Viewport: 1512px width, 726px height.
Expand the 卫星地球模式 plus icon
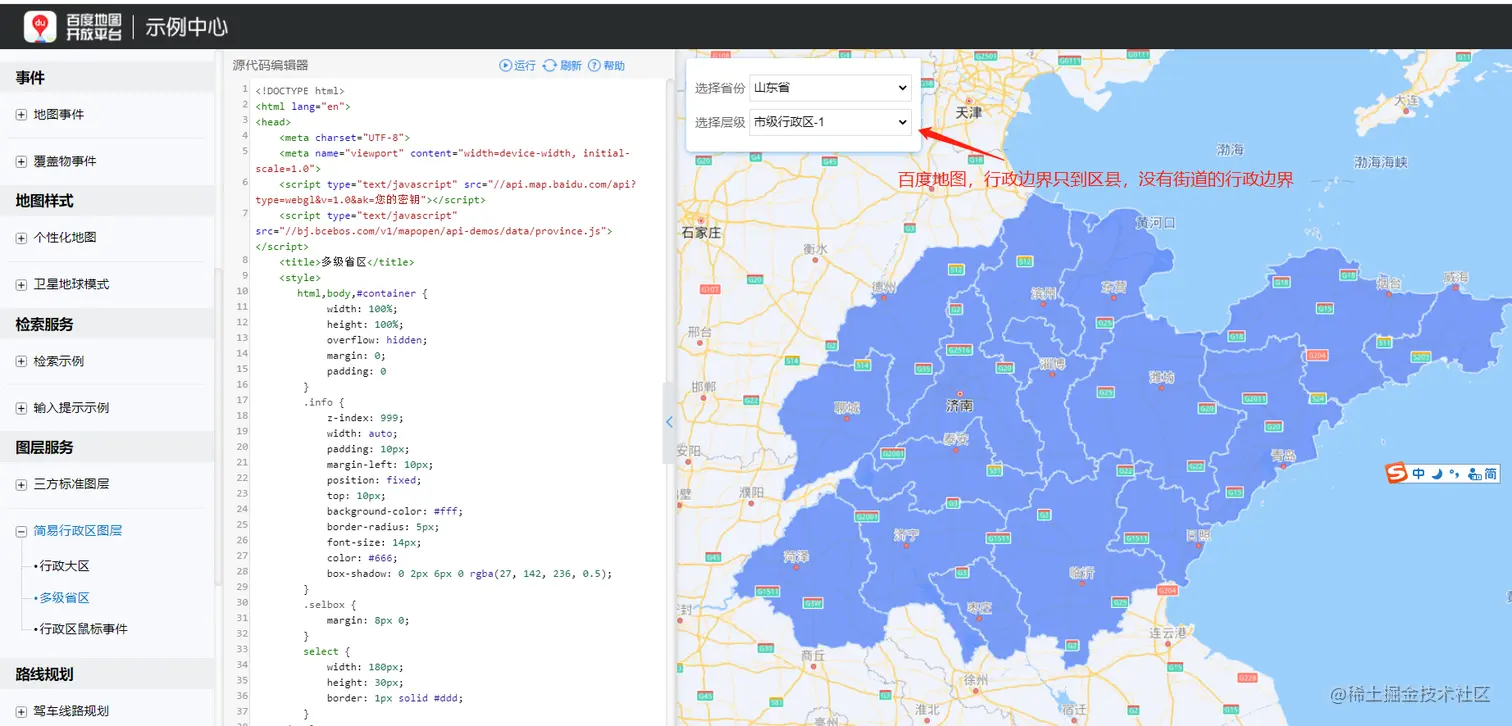[x=21, y=285]
